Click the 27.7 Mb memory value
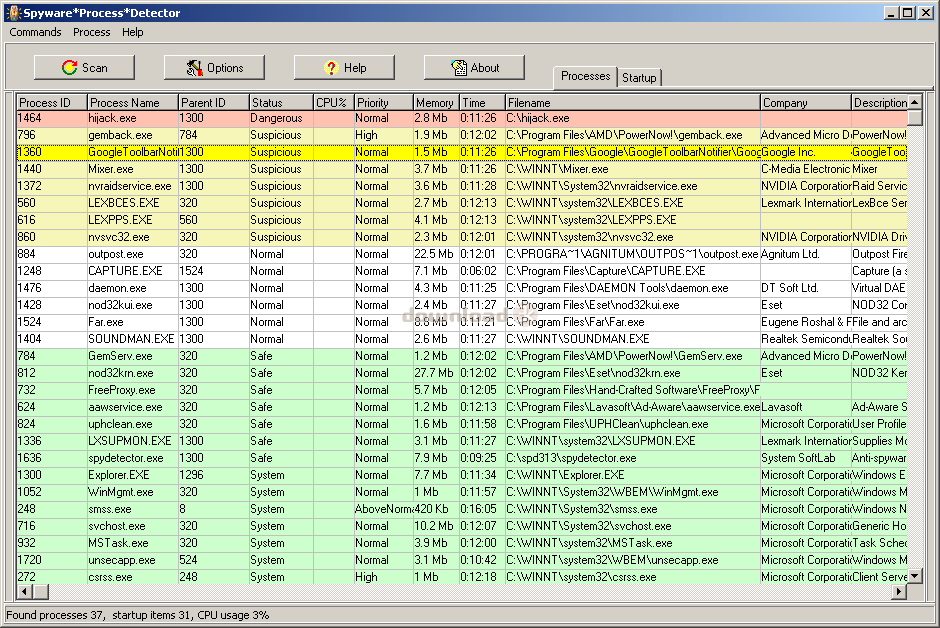Screen dimensions: 940x628 point(434,373)
